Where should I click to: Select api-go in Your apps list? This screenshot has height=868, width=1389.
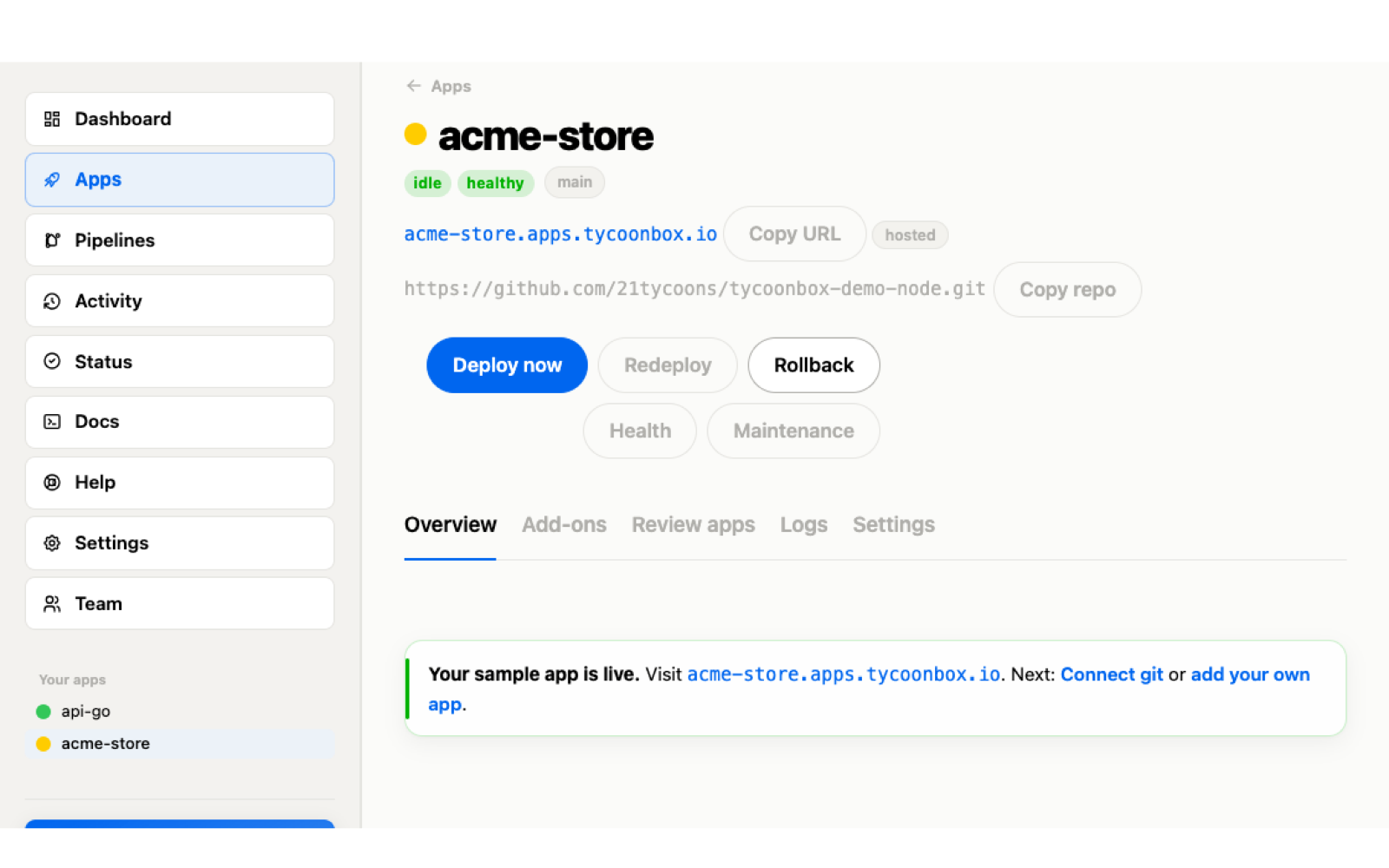(180, 712)
